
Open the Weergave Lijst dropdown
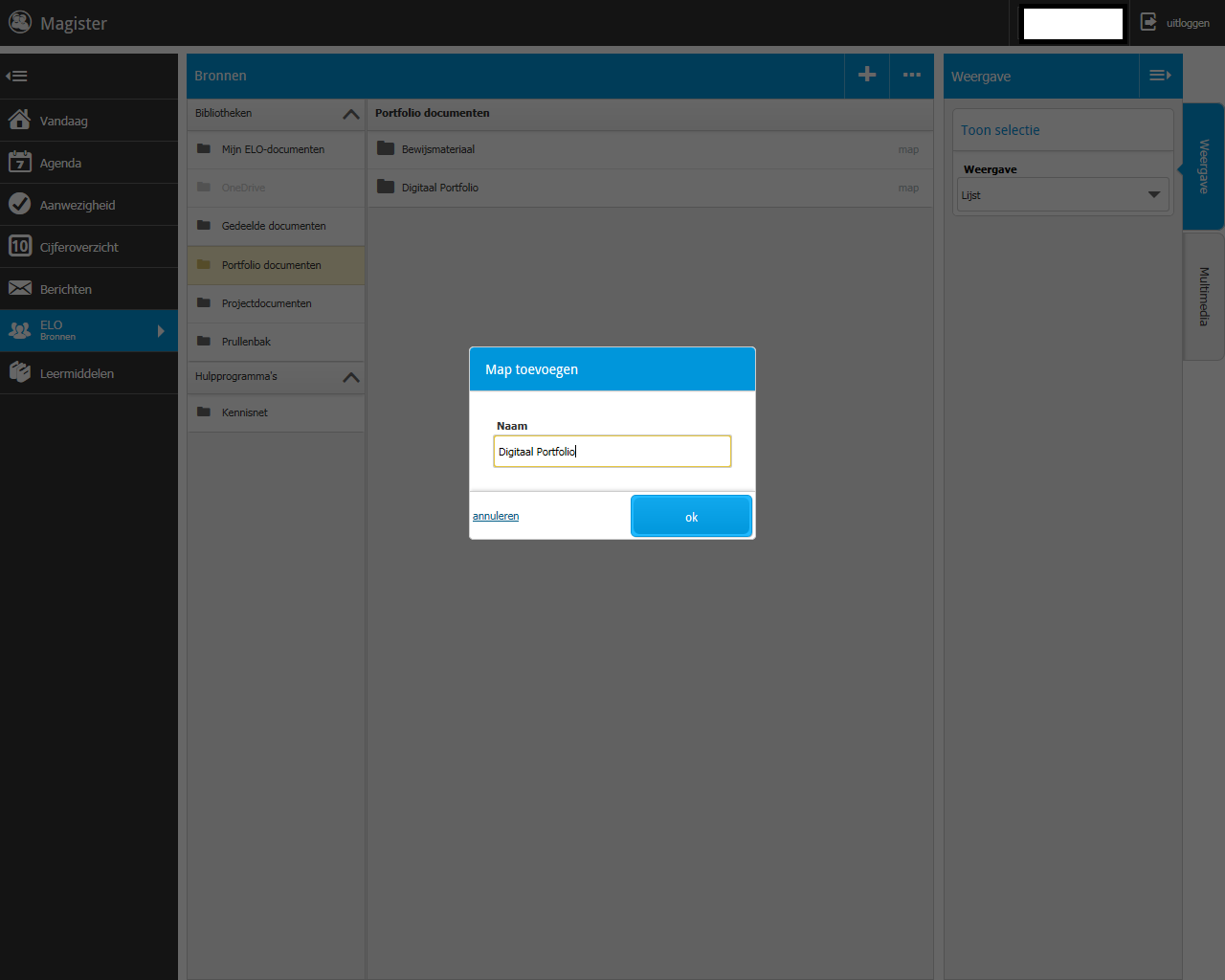point(1062,195)
